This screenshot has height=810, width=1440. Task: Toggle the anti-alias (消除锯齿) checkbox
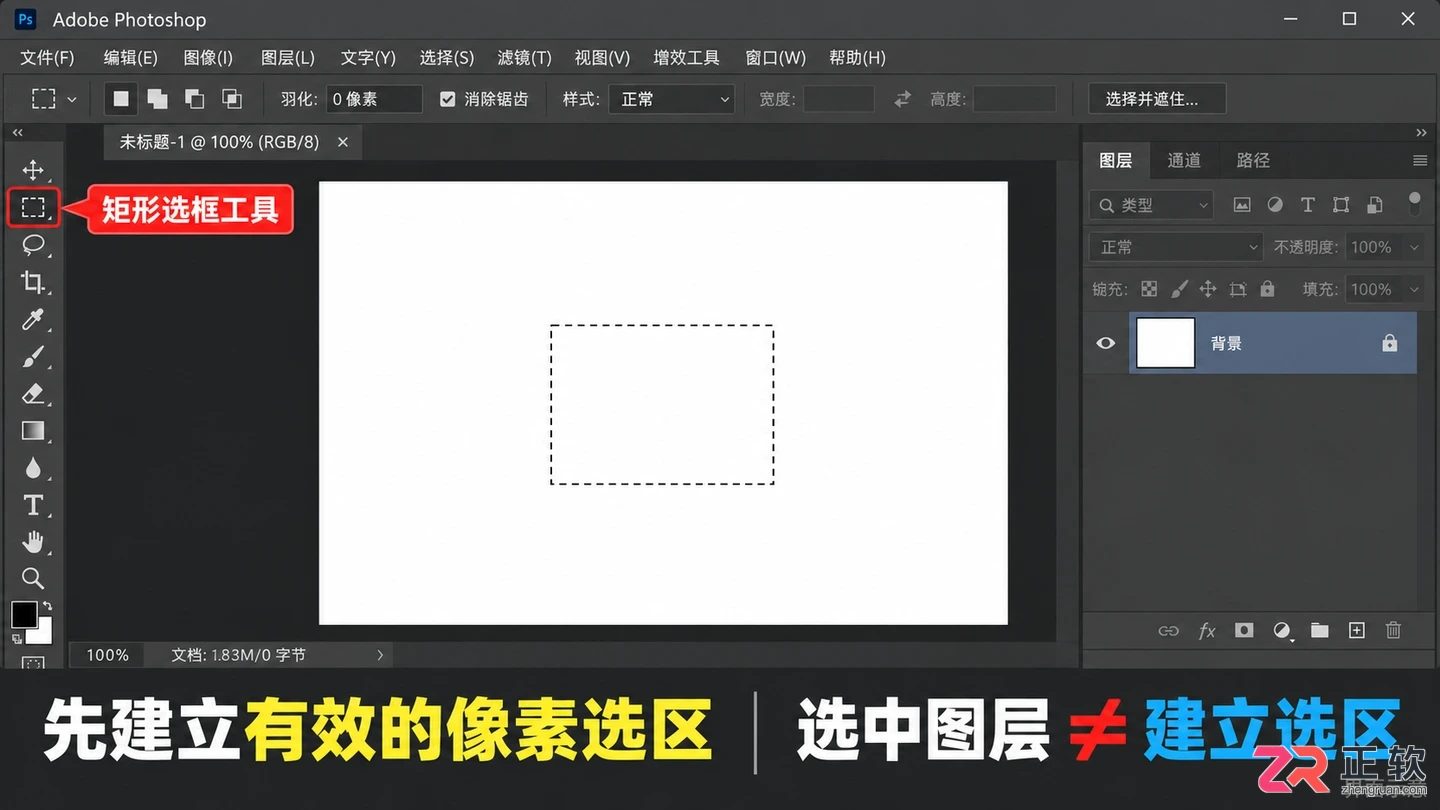[447, 99]
